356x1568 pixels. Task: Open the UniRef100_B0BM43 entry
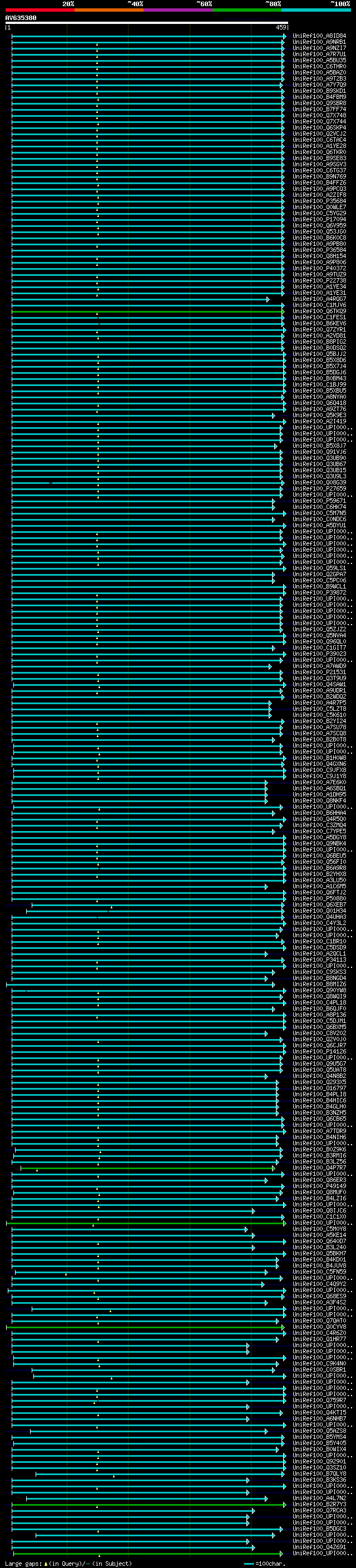[x=319, y=379]
